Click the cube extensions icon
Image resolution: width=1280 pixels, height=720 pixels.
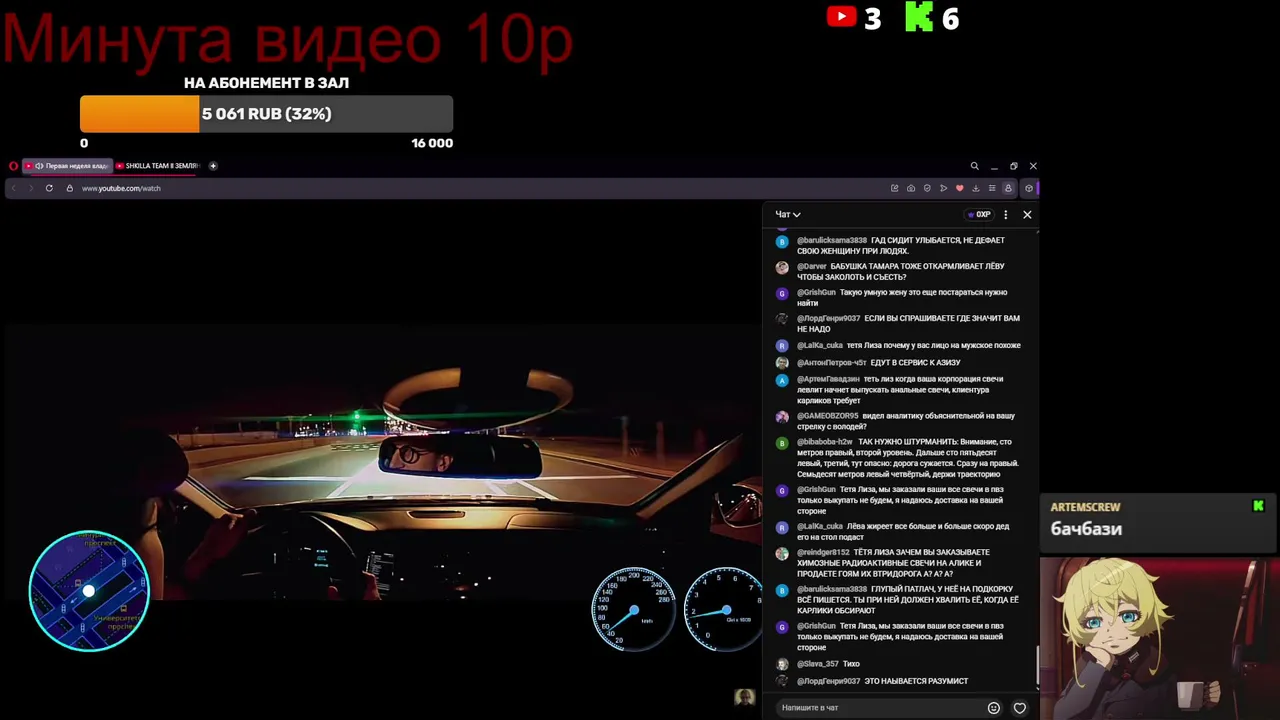click(x=1029, y=188)
